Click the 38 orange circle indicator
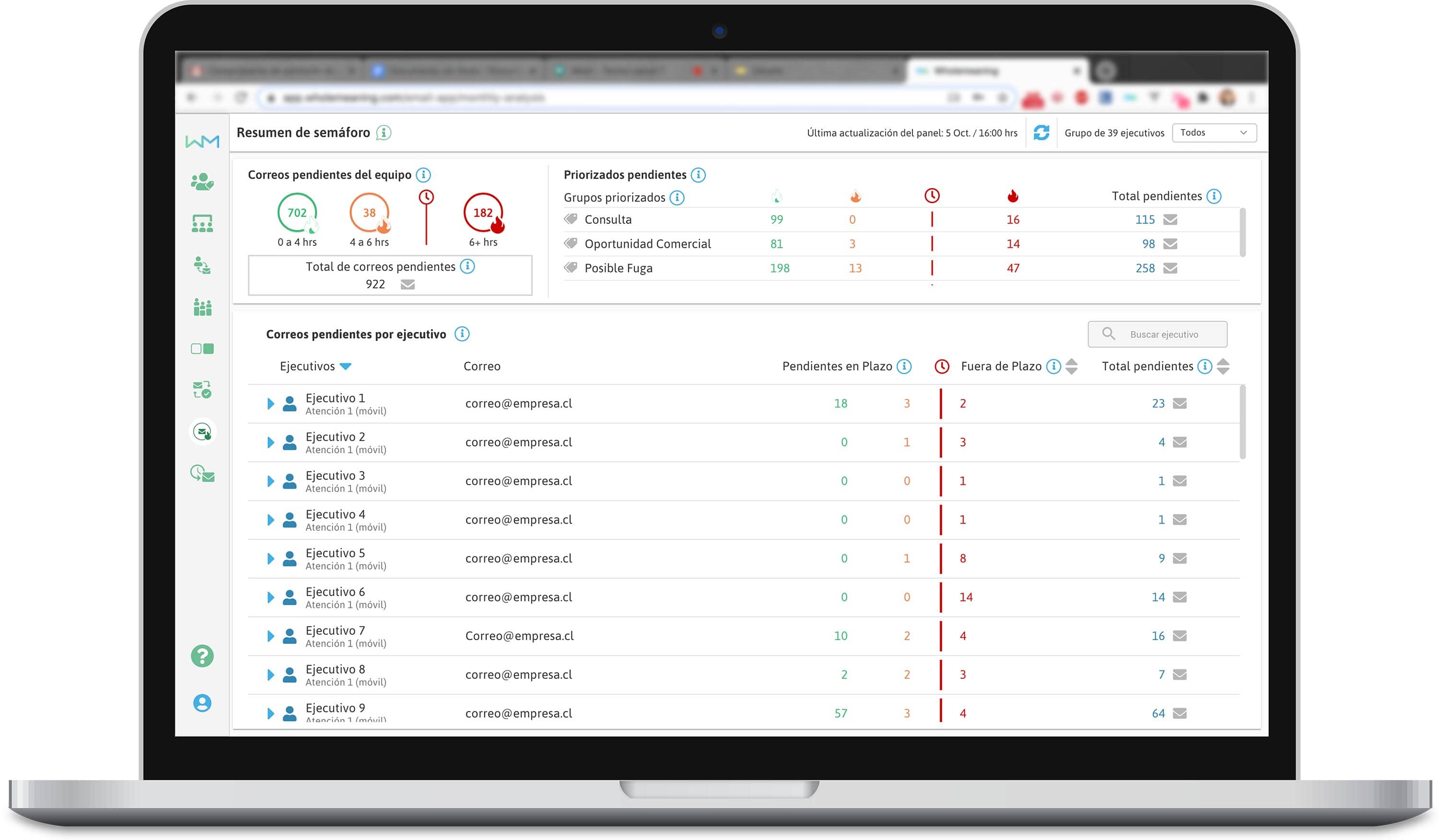This screenshot has width=1439, height=840. (369, 213)
